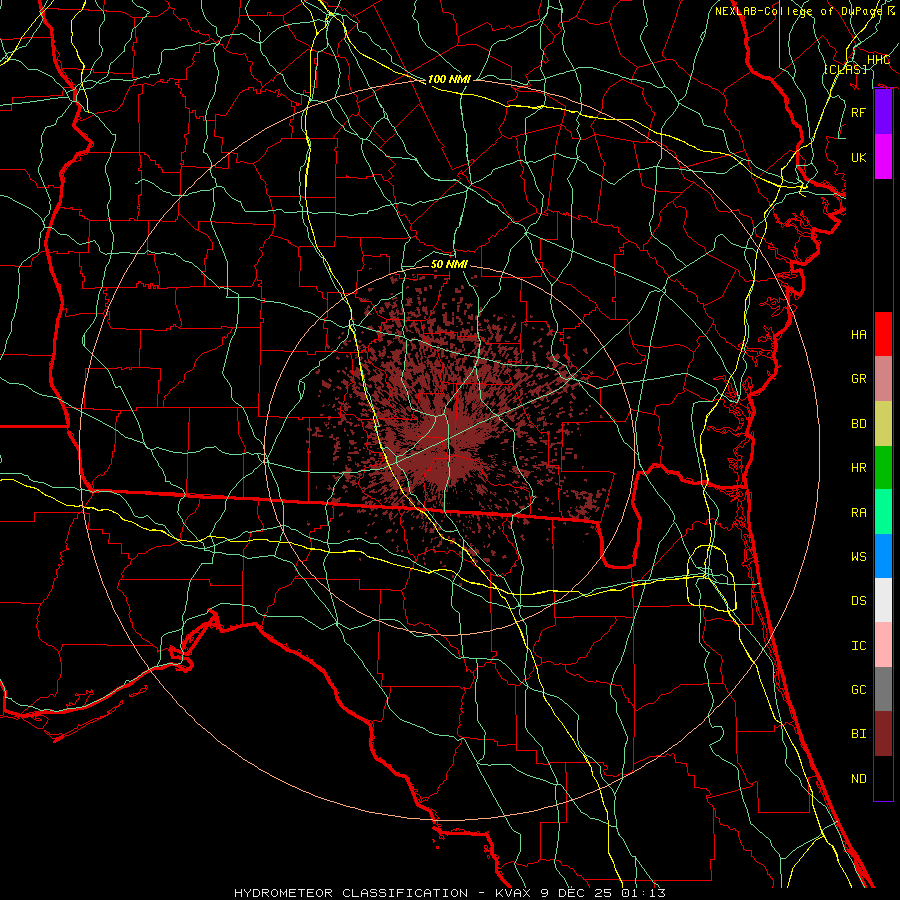This screenshot has height=900, width=900.
Task: Click the 'RA' legend label
Action: pos(859,513)
